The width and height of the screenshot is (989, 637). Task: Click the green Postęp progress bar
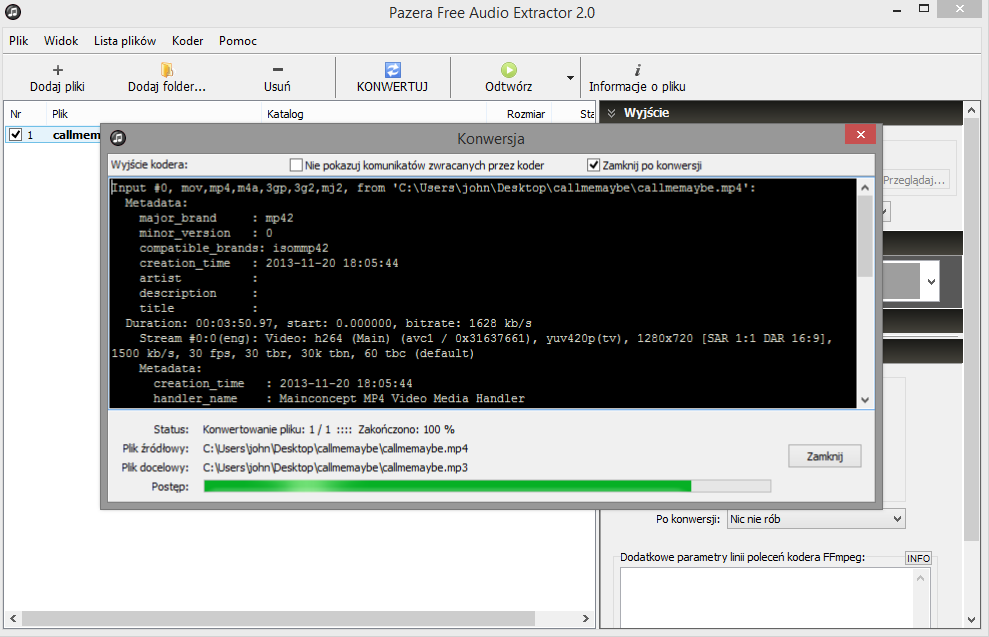tap(487, 486)
